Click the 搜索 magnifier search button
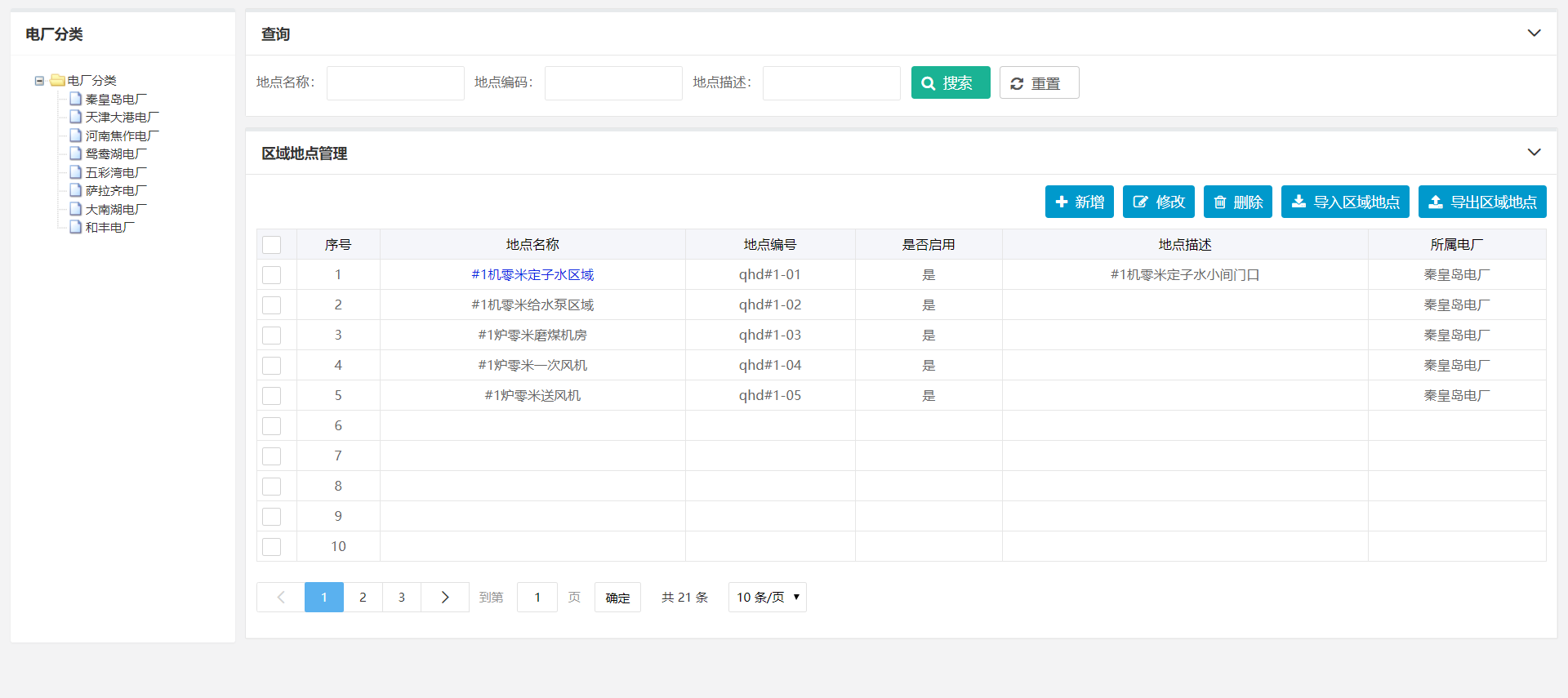Image resolution: width=1568 pixels, height=698 pixels. pos(950,82)
